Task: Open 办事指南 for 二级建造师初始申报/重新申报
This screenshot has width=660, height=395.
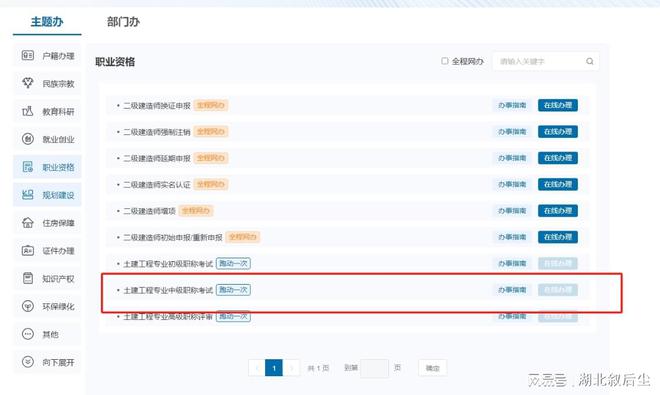Action: (512, 237)
